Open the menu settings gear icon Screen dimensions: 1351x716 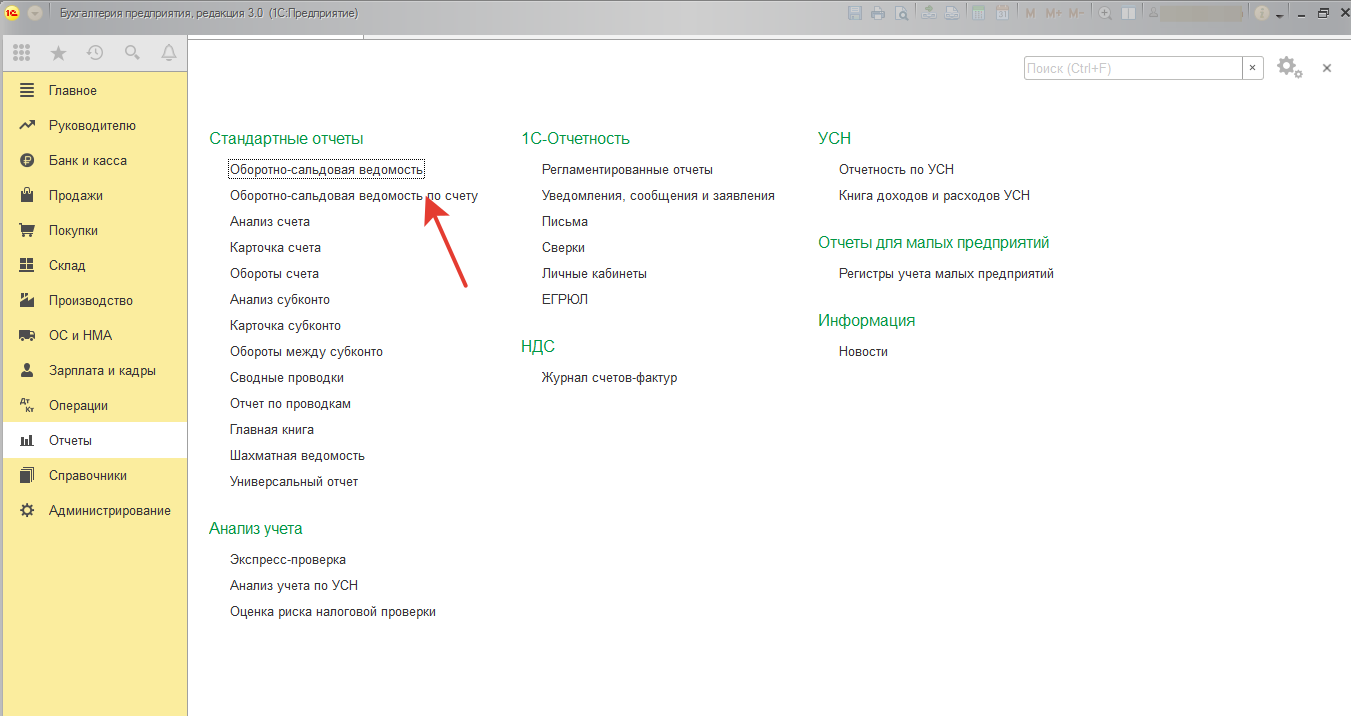click(x=1289, y=68)
